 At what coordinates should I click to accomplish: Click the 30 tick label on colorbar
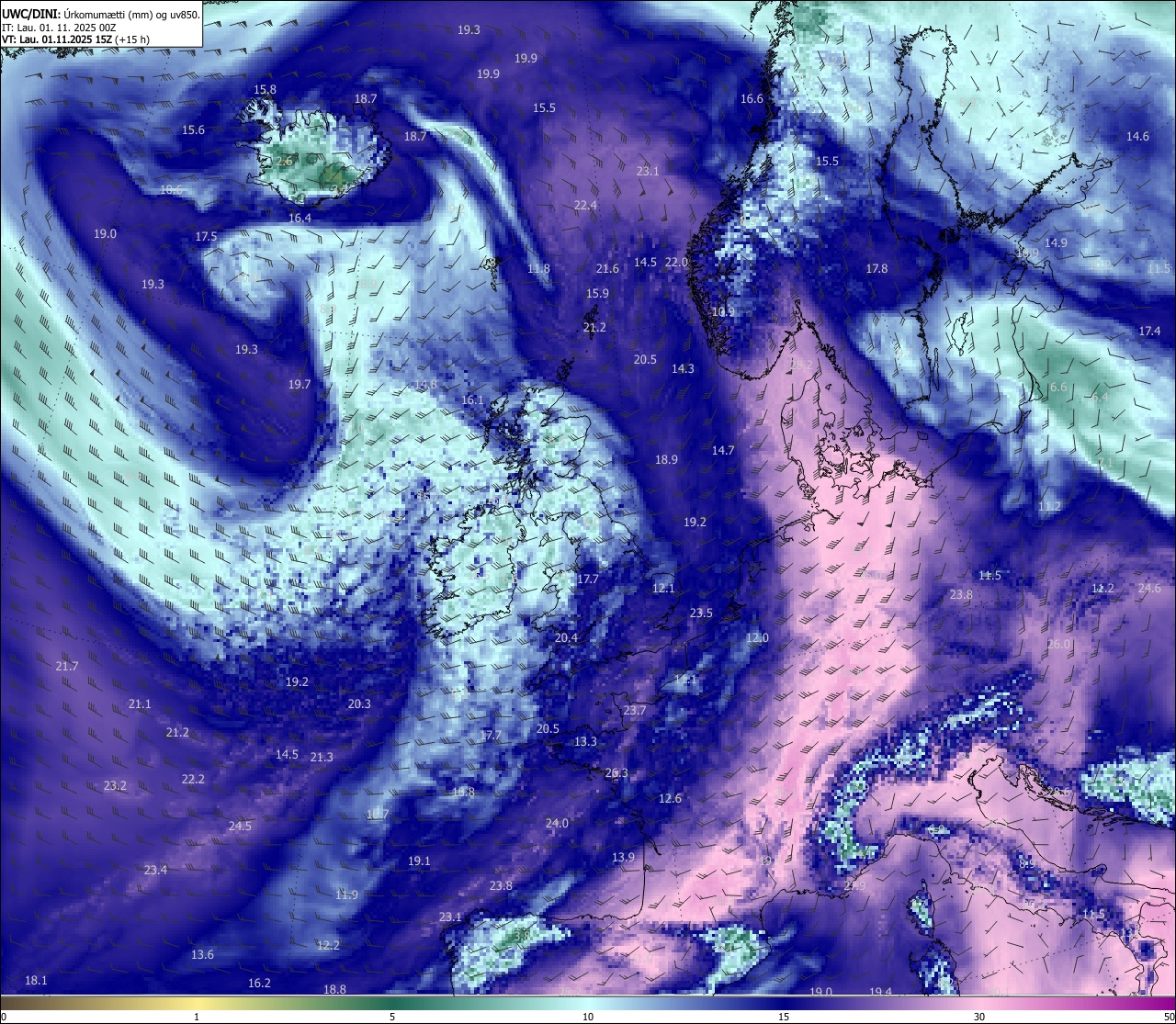[979, 1017]
